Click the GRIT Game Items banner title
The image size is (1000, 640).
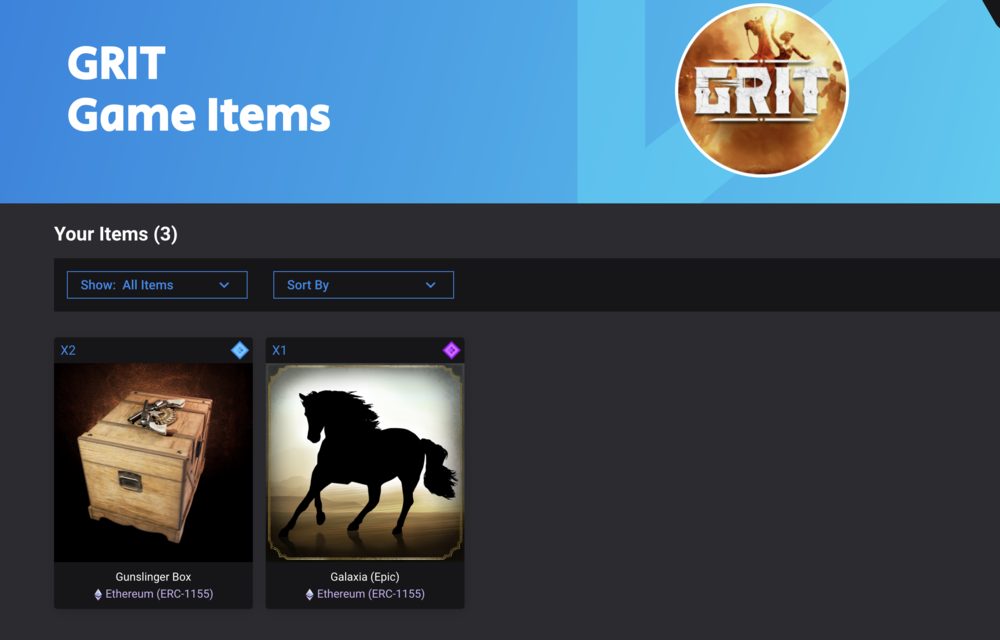pyautogui.click(x=198, y=89)
